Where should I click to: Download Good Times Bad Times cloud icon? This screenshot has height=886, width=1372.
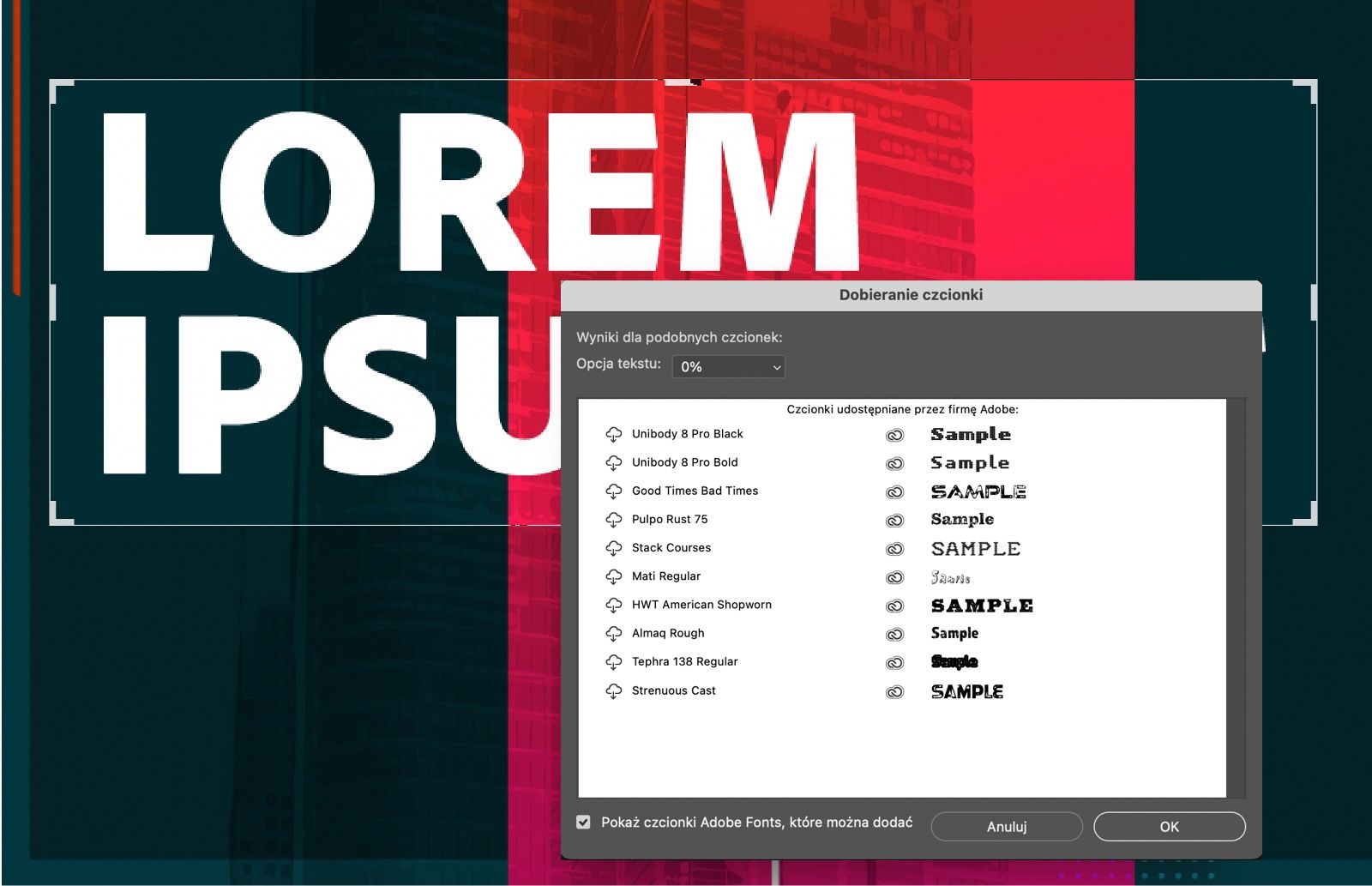(x=614, y=491)
